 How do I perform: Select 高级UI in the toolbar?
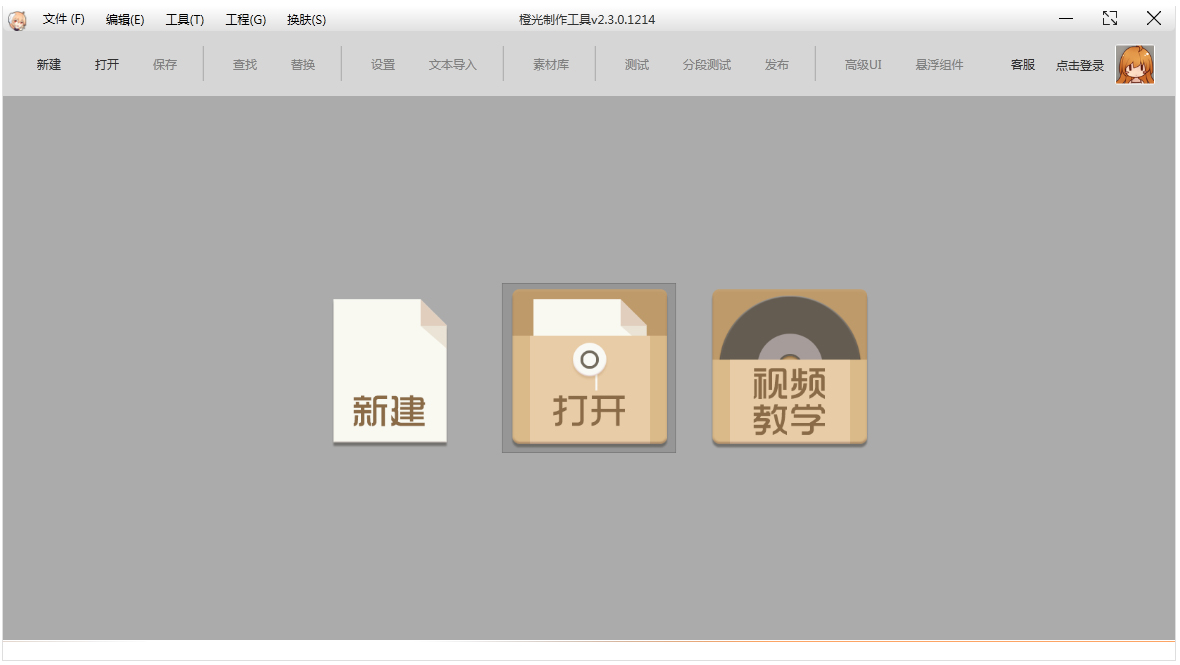tap(862, 65)
